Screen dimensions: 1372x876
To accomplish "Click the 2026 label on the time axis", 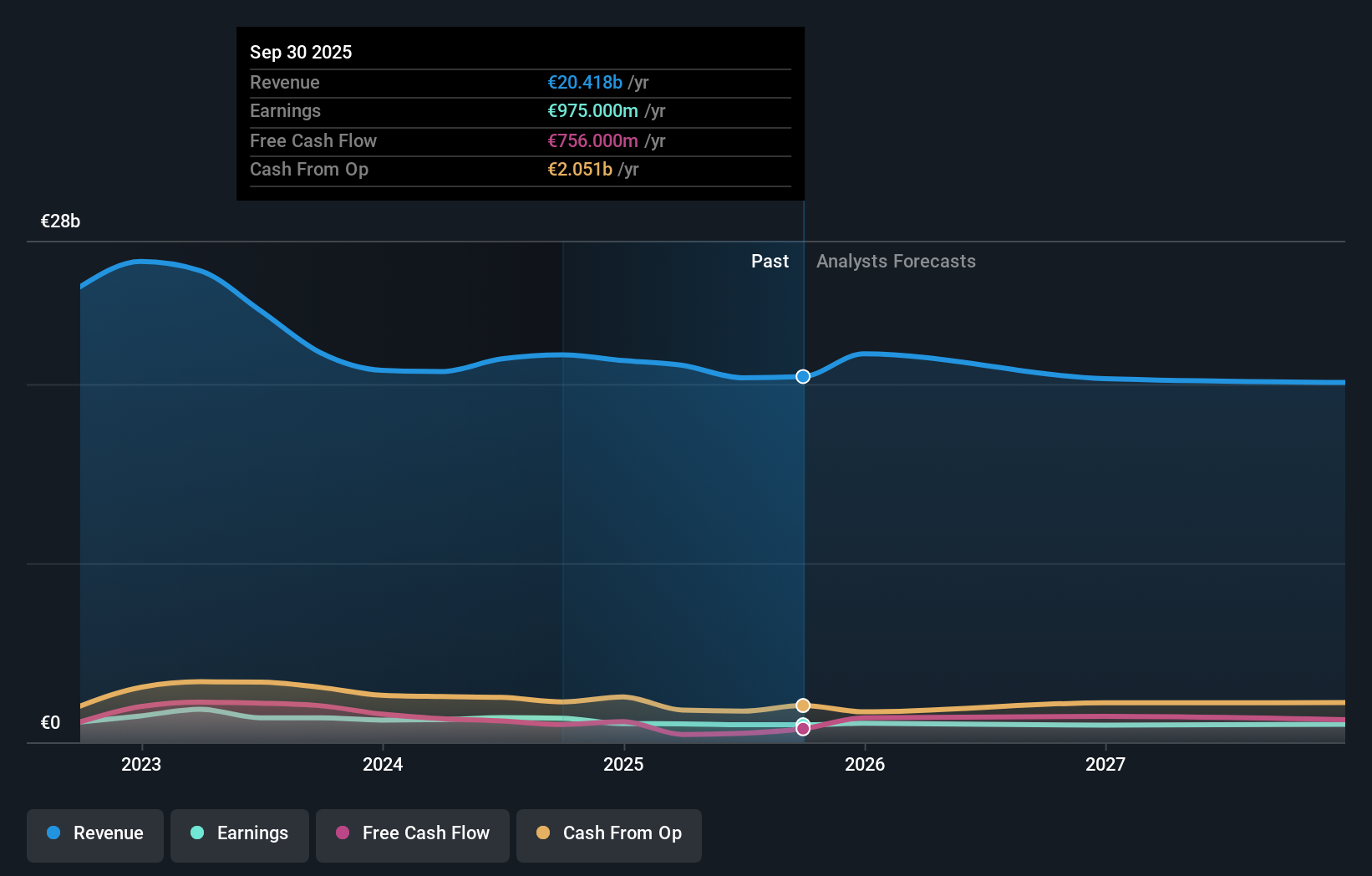I will pos(866,764).
